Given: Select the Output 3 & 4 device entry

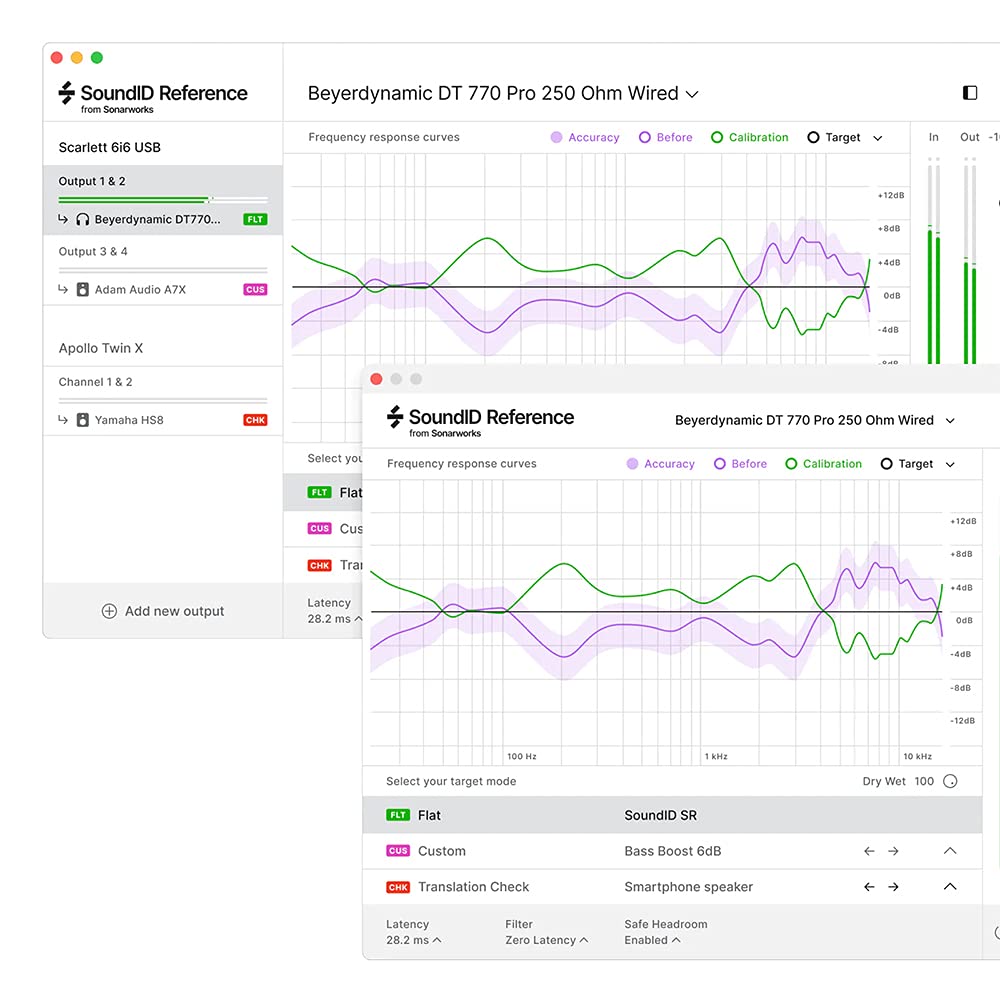Looking at the screenshot, I should click(93, 252).
